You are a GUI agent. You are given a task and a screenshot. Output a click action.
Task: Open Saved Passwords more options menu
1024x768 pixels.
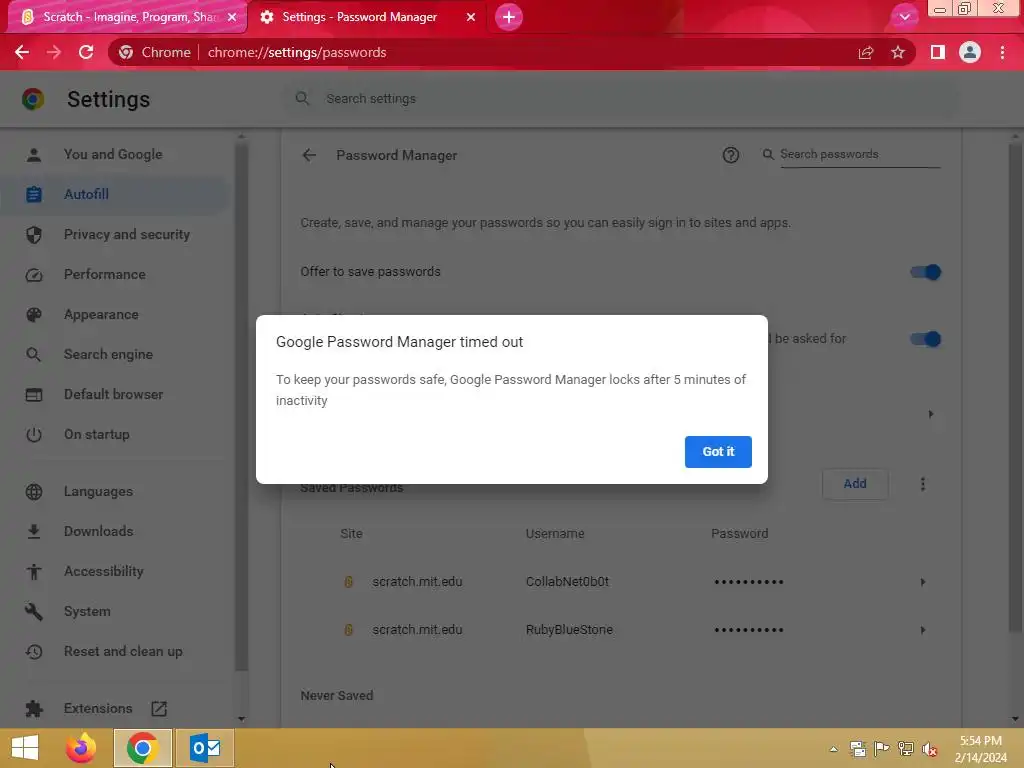(923, 484)
